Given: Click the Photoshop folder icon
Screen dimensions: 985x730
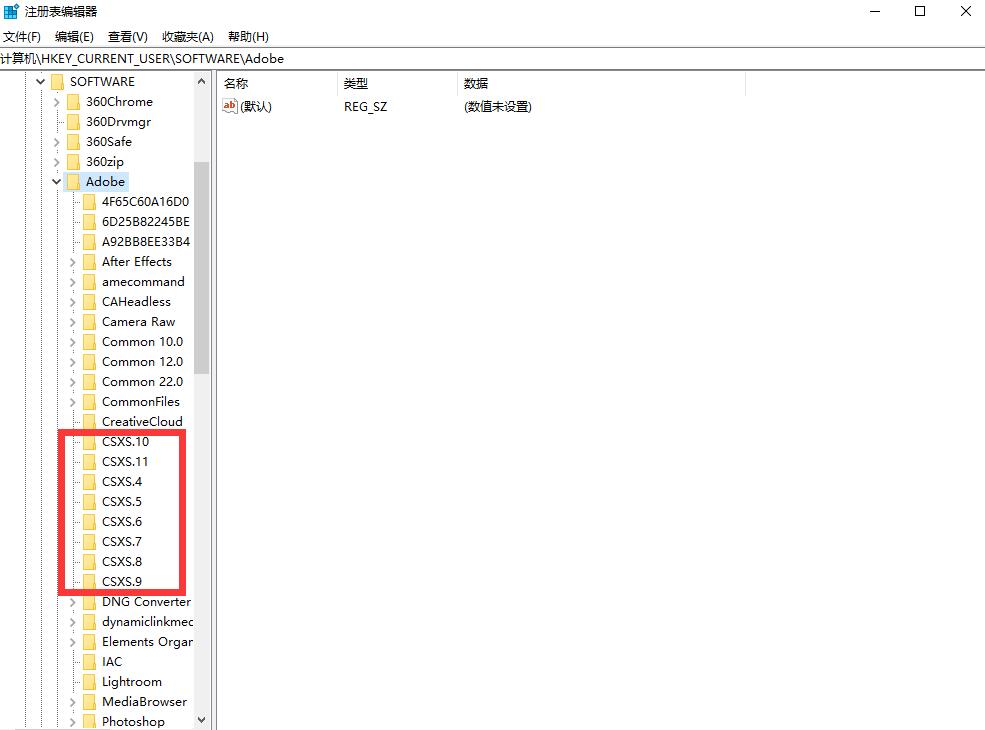Looking at the screenshot, I should click(89, 720).
